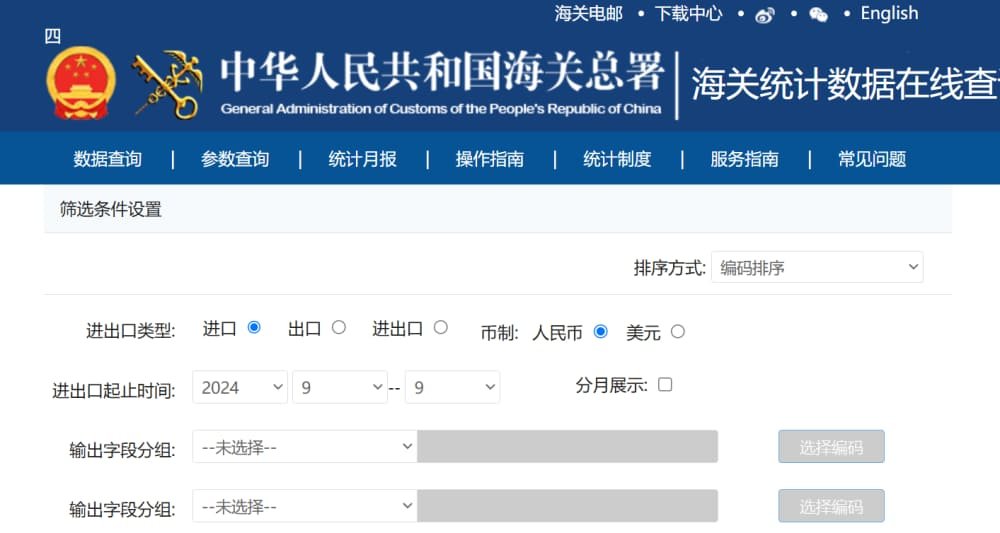Choose 美元 as the currency
Image resolution: width=1000 pixels, height=533 pixels.
[x=678, y=332]
